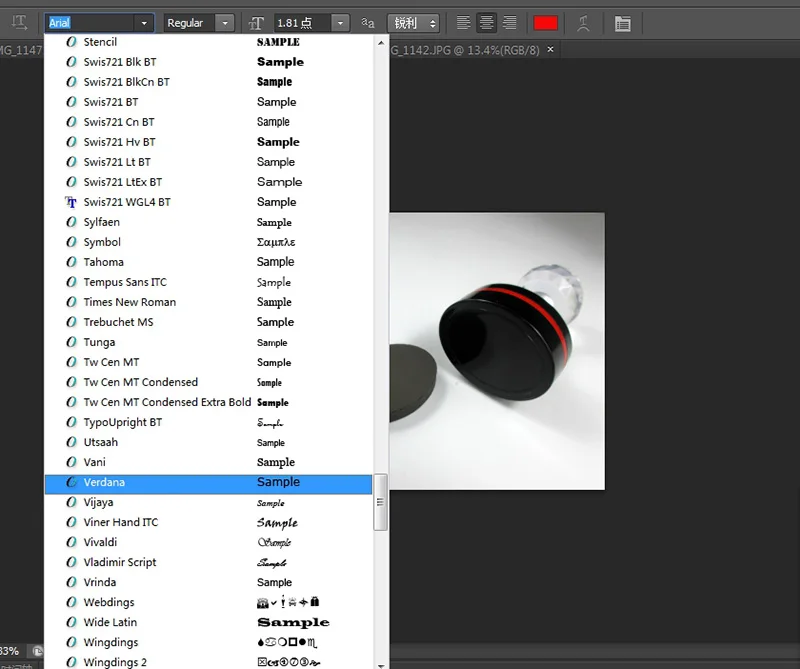Click the font size icon
Screen dimensions: 800x669
point(256,23)
